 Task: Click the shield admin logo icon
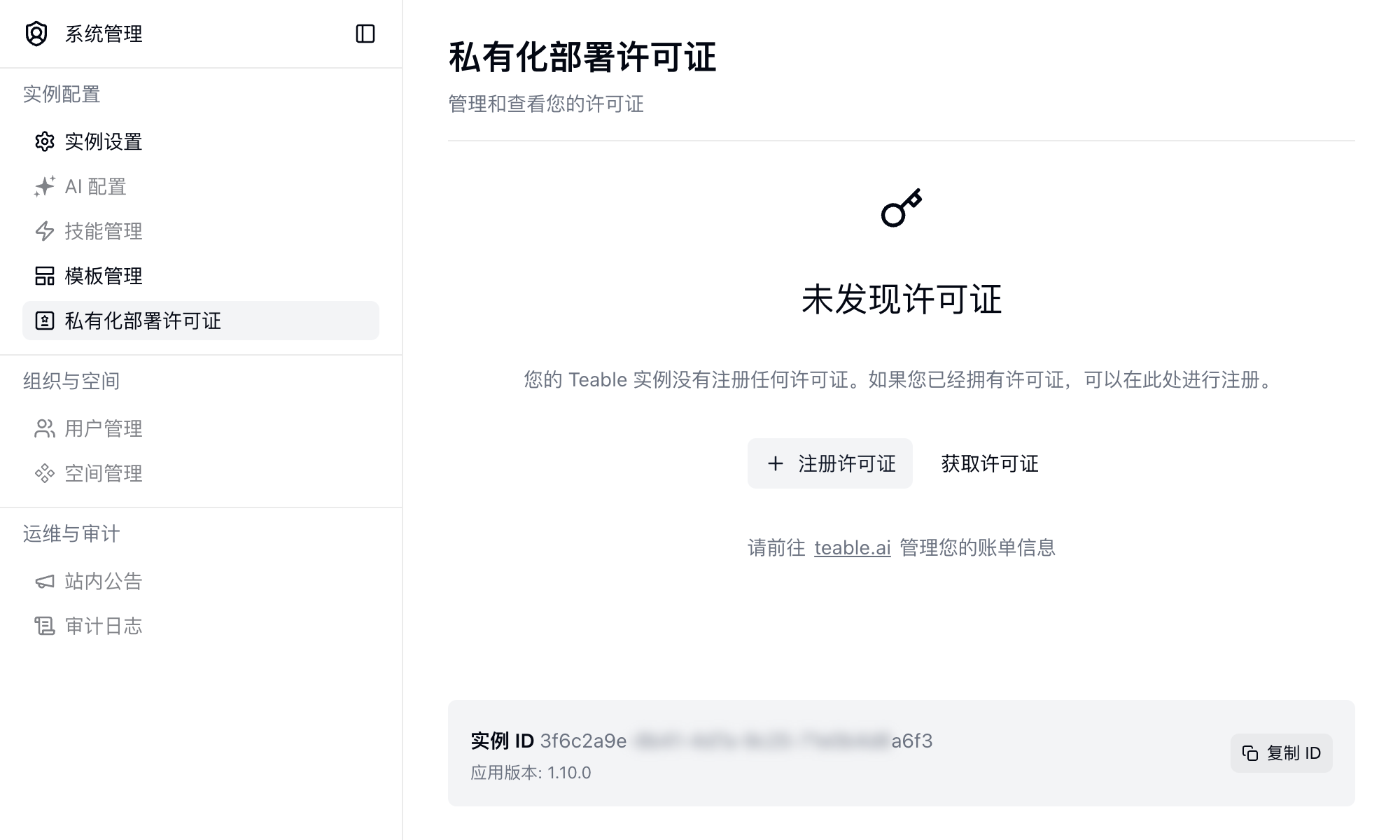point(36,34)
